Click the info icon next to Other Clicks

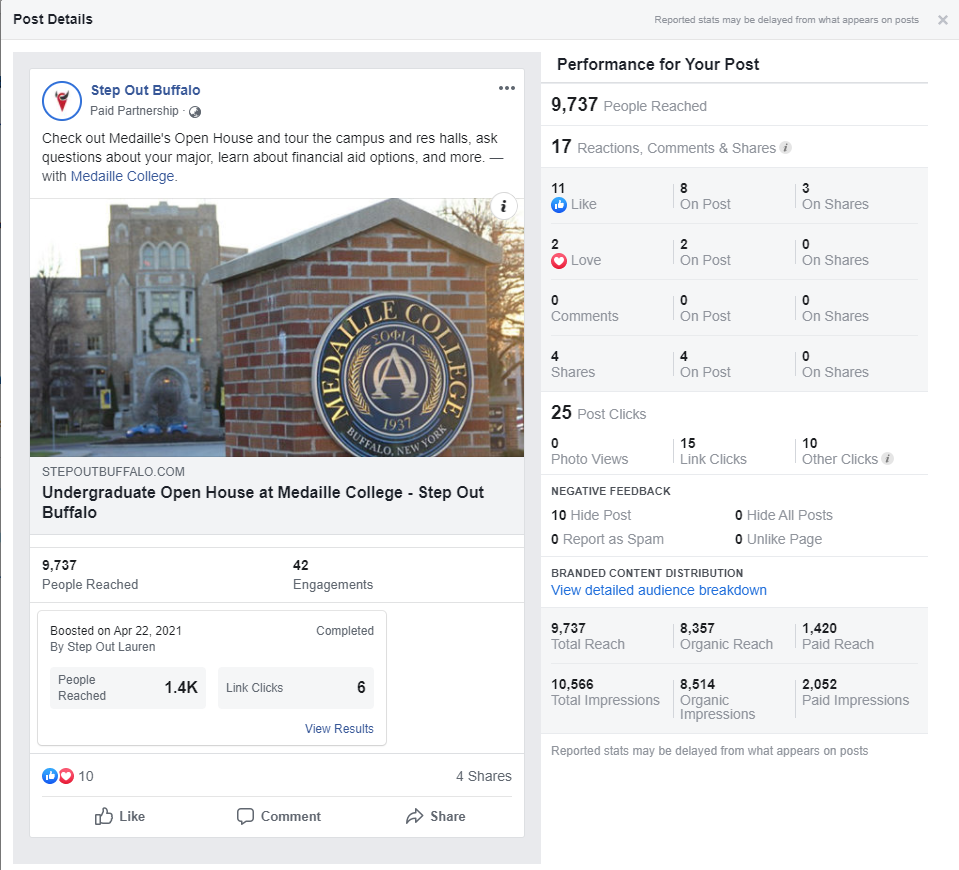888,459
